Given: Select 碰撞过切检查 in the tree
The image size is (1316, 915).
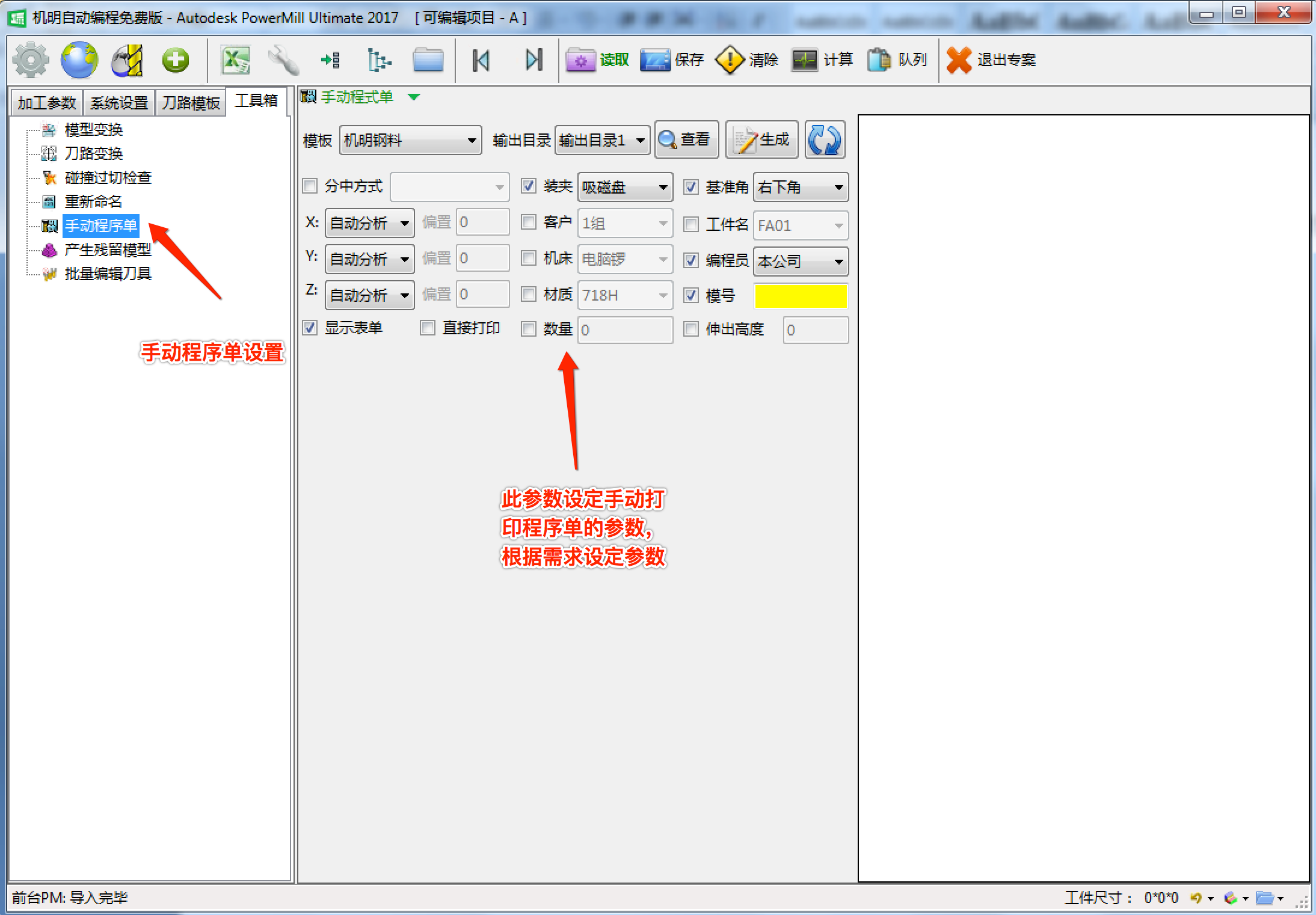Looking at the screenshot, I should pyautogui.click(x=108, y=177).
